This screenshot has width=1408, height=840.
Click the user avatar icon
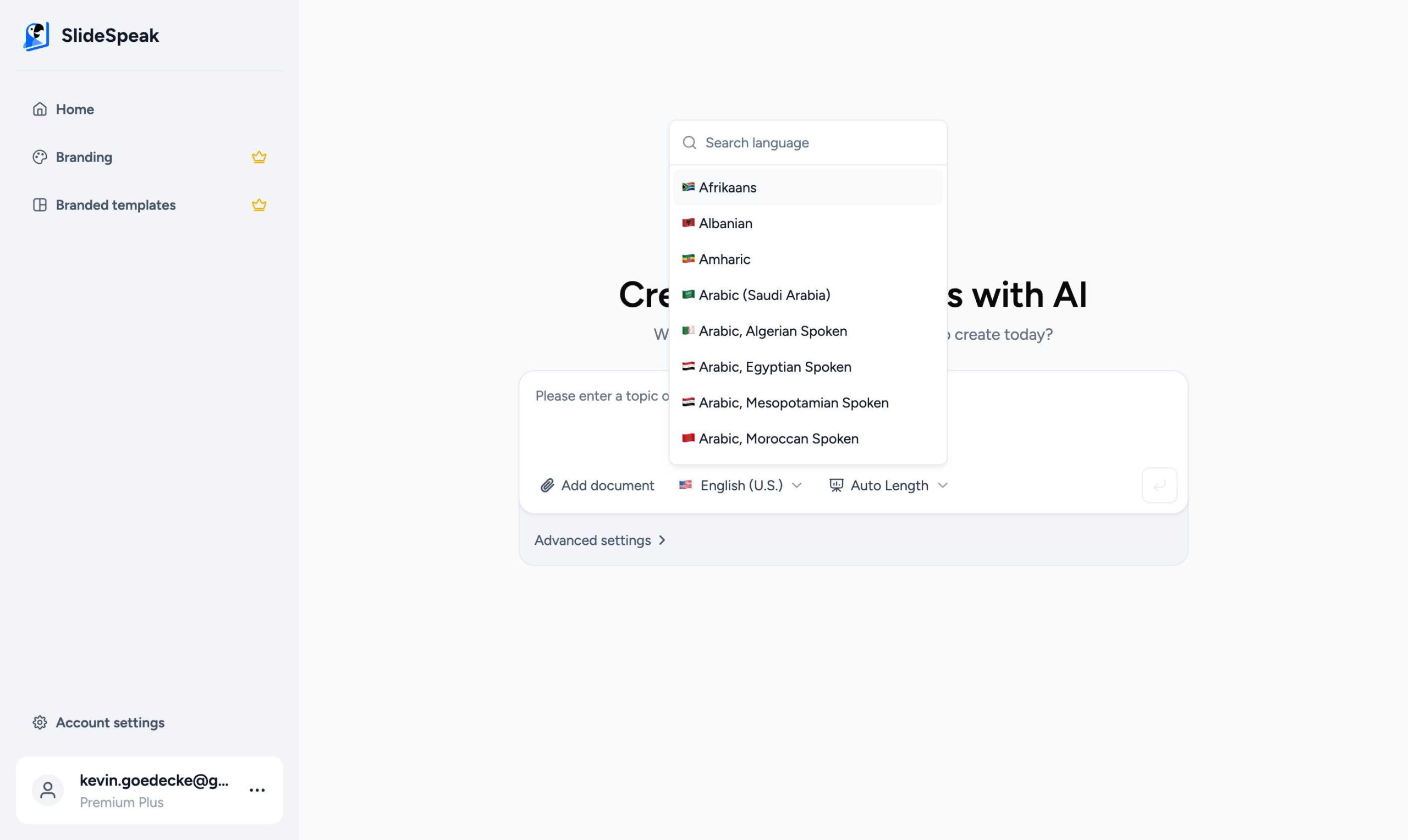pyautogui.click(x=47, y=790)
